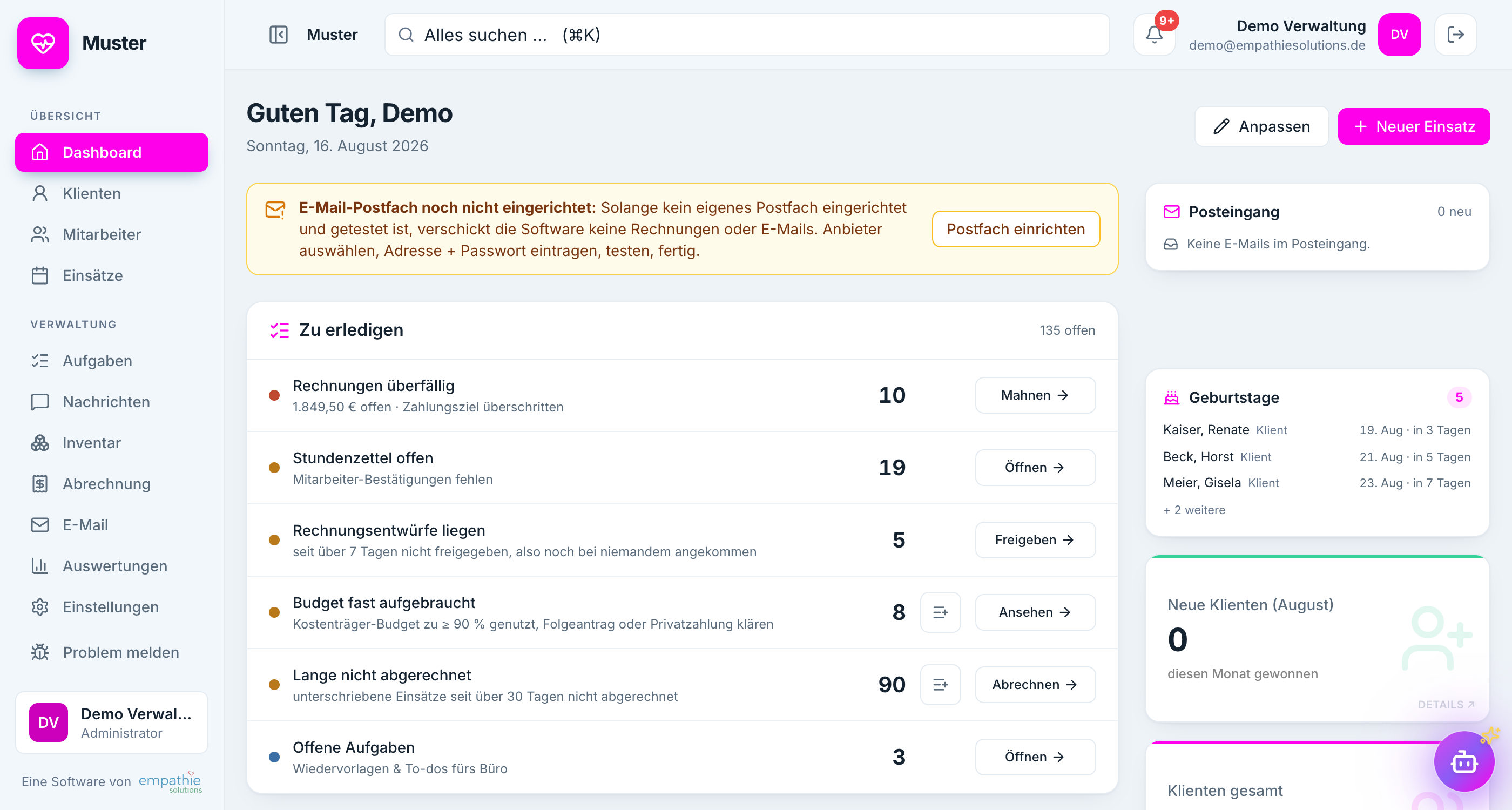1512x810 pixels.
Task: Click Anpassen button
Action: [x=1261, y=126]
